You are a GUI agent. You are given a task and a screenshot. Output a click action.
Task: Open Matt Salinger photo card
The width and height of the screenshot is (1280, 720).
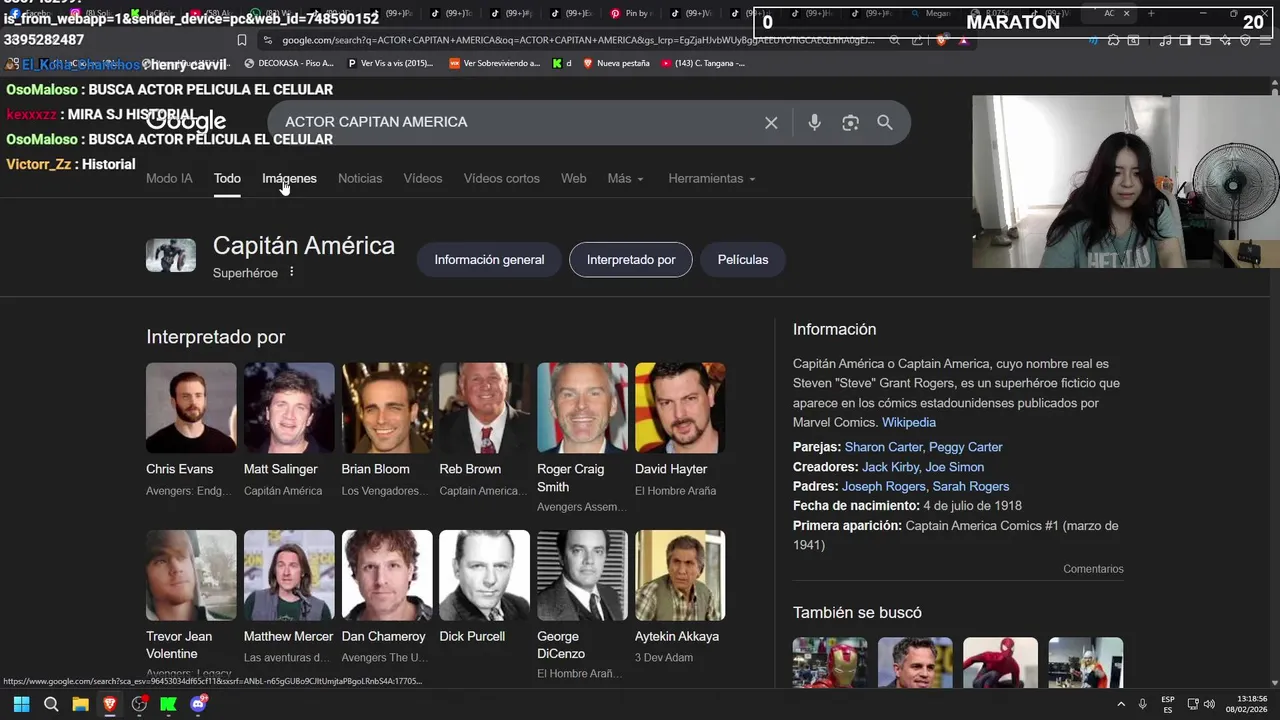point(289,408)
